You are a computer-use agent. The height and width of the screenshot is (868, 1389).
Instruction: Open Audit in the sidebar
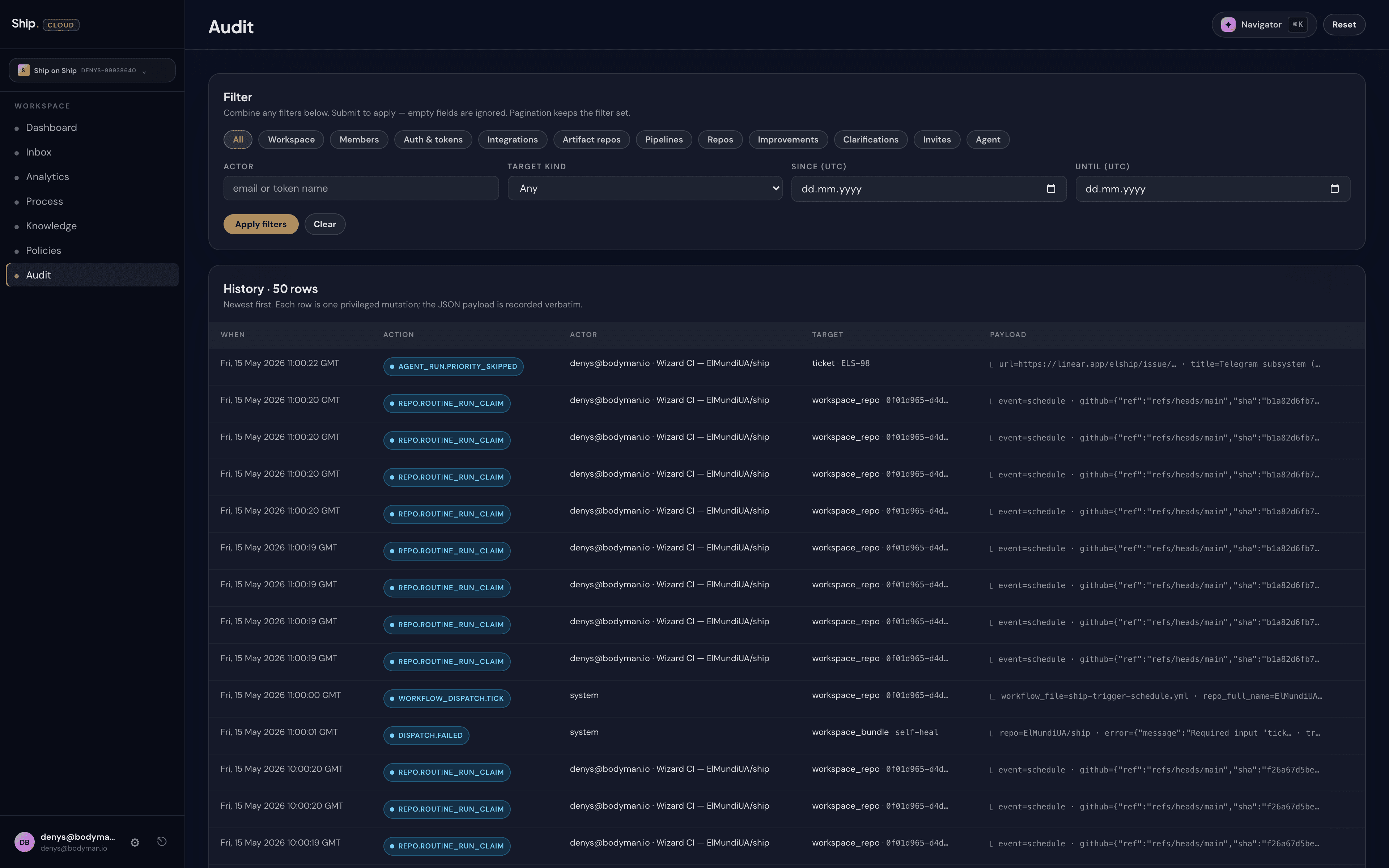(x=92, y=275)
